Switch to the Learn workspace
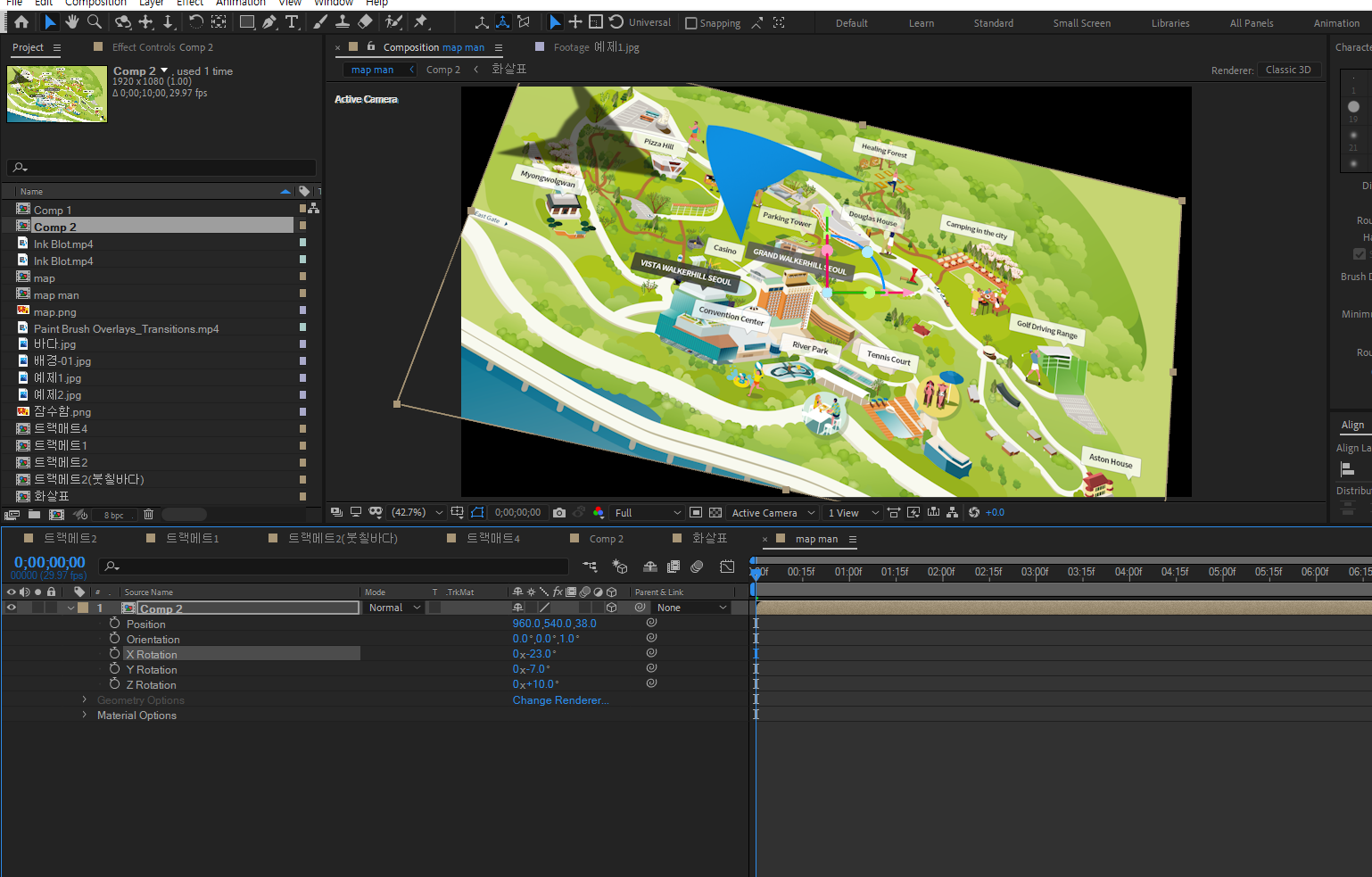 (922, 23)
